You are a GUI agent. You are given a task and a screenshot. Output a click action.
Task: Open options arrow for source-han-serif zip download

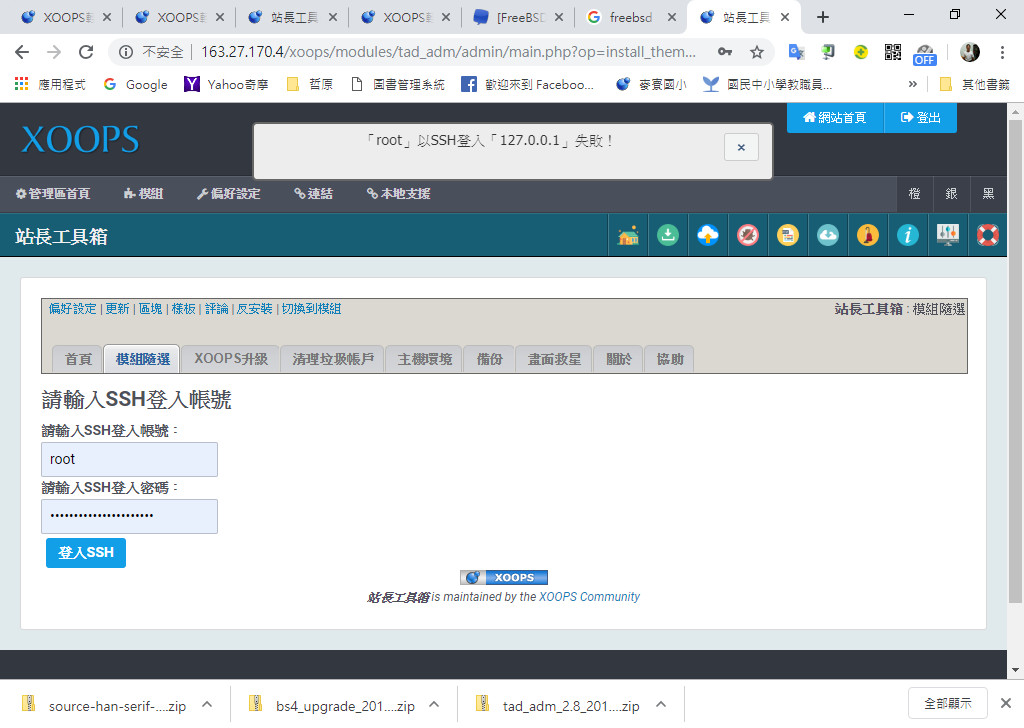207,705
